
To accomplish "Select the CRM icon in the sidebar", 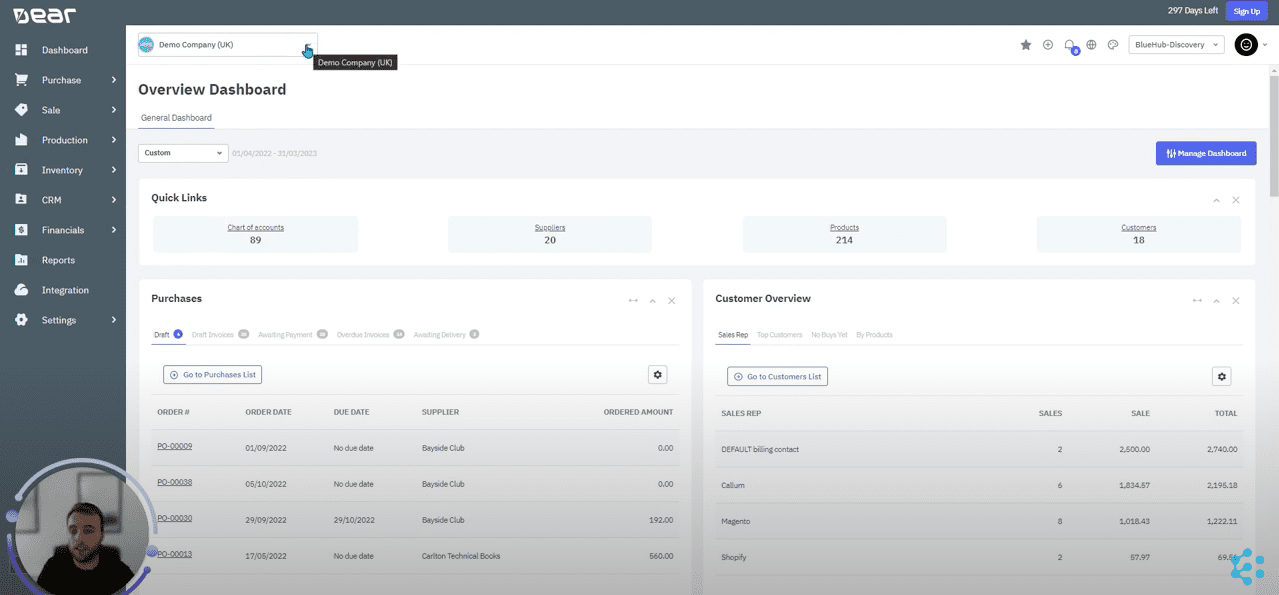I will click(x=21, y=199).
